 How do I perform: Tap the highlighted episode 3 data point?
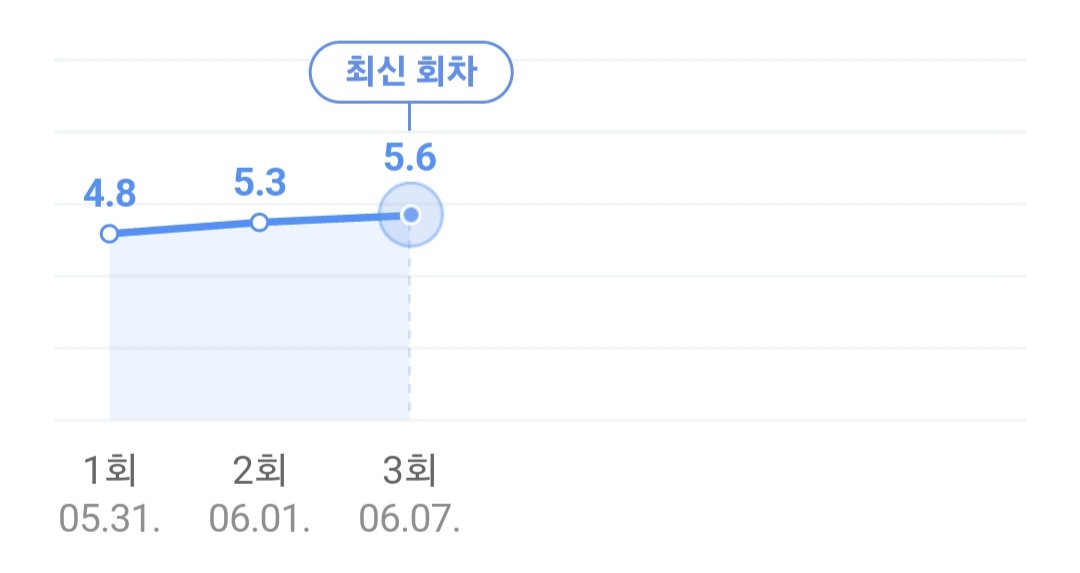pyautogui.click(x=411, y=215)
